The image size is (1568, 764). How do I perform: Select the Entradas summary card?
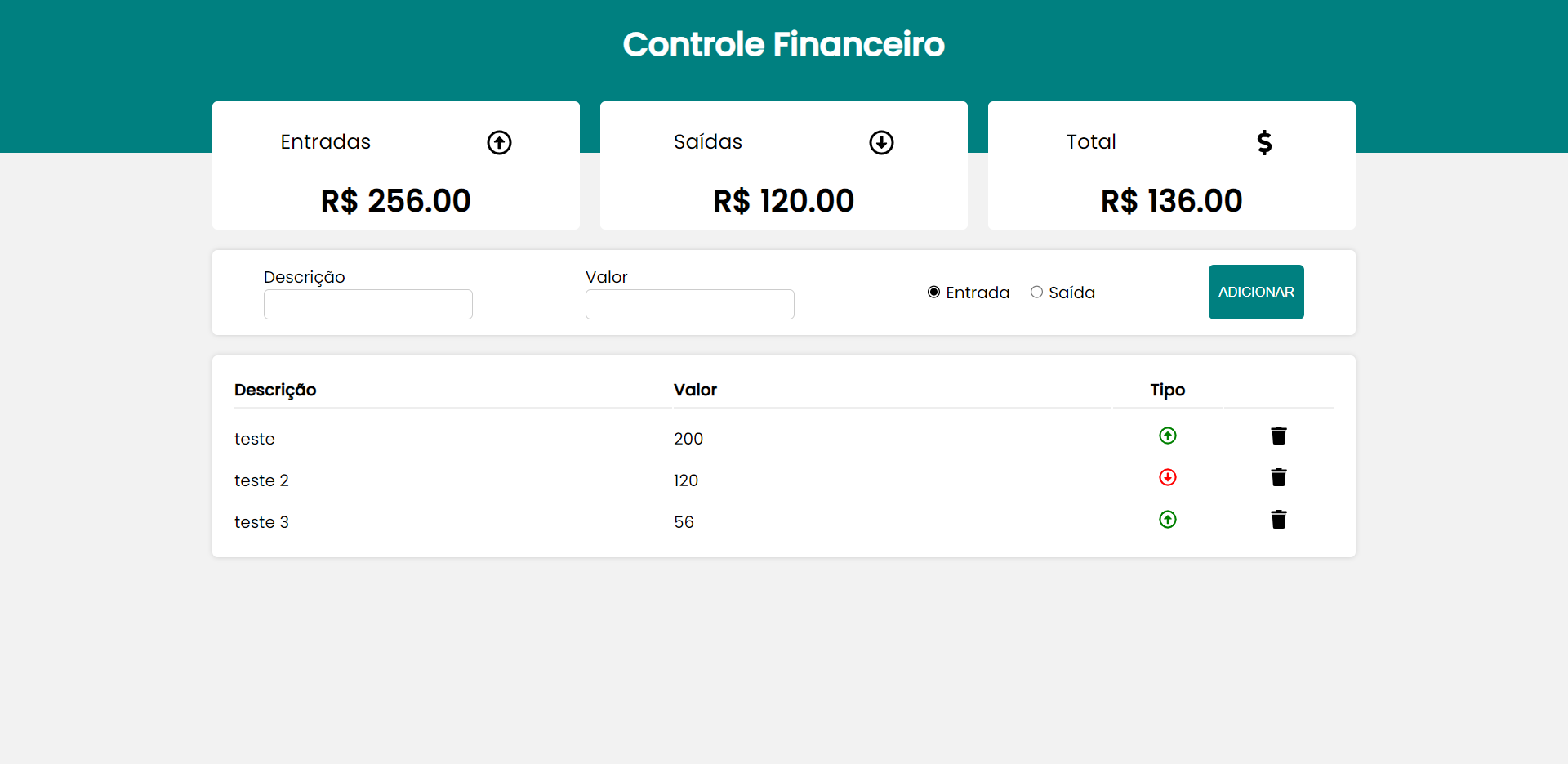[395, 165]
